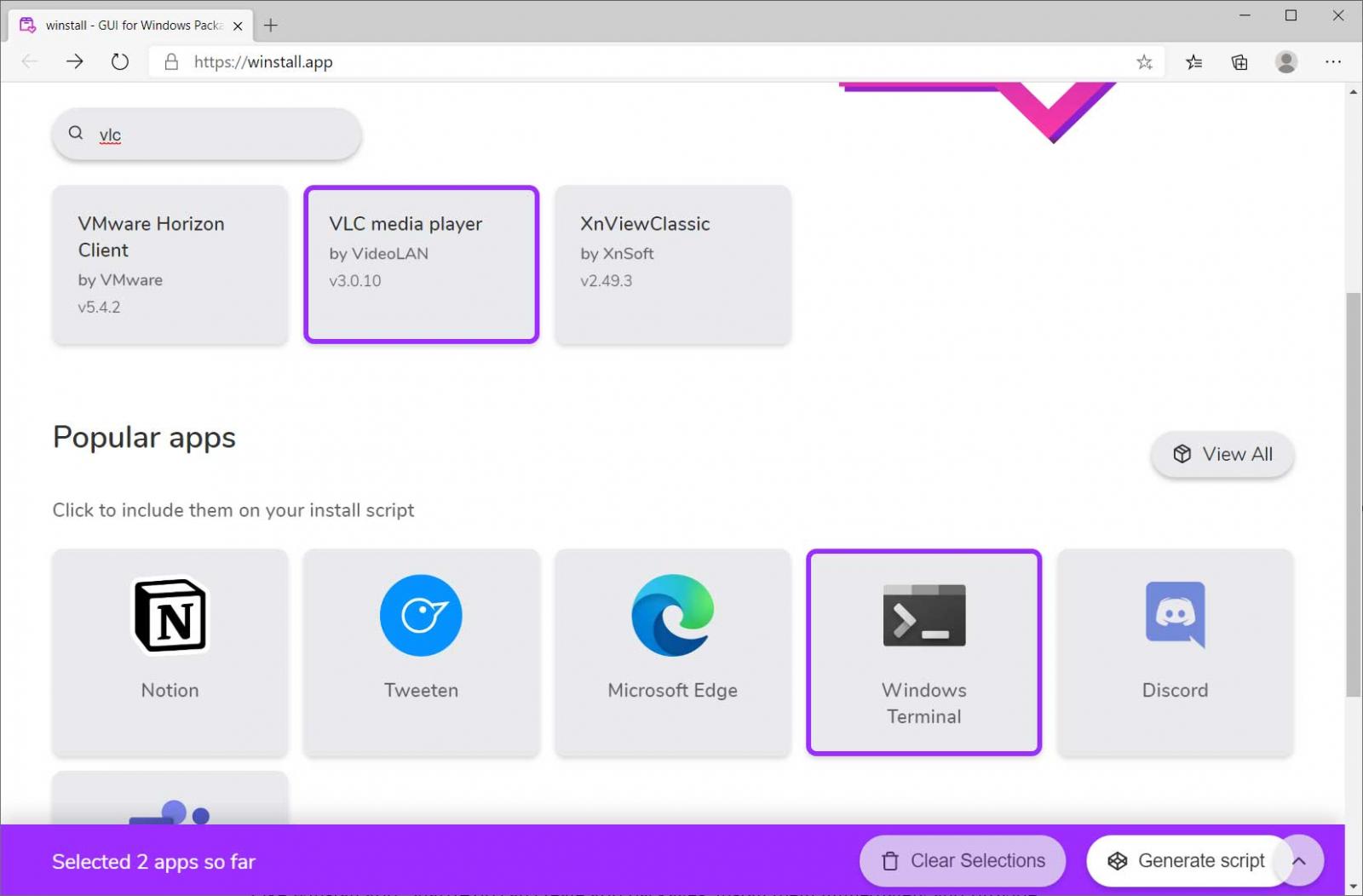Click the 'v3.0.10' version text
The image size is (1363, 896).
(355, 281)
